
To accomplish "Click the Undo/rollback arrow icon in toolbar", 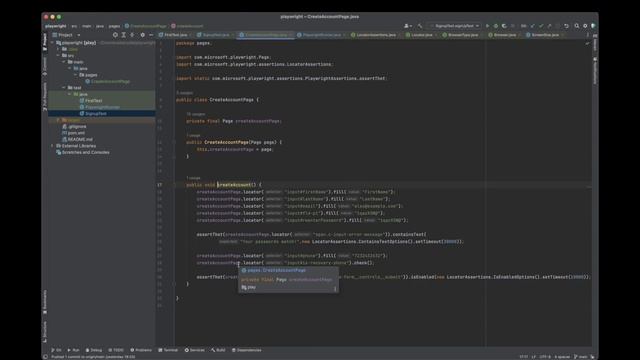I will click(566, 26).
